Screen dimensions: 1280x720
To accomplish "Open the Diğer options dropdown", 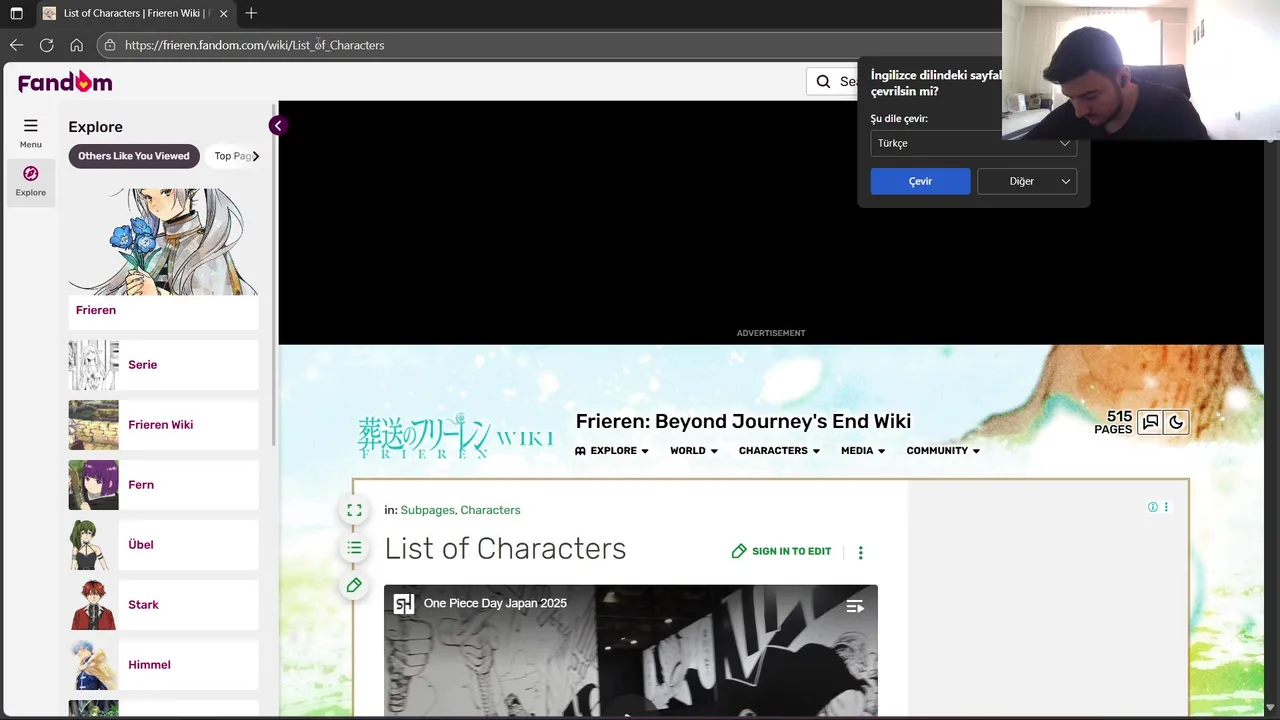I will [x=1027, y=181].
